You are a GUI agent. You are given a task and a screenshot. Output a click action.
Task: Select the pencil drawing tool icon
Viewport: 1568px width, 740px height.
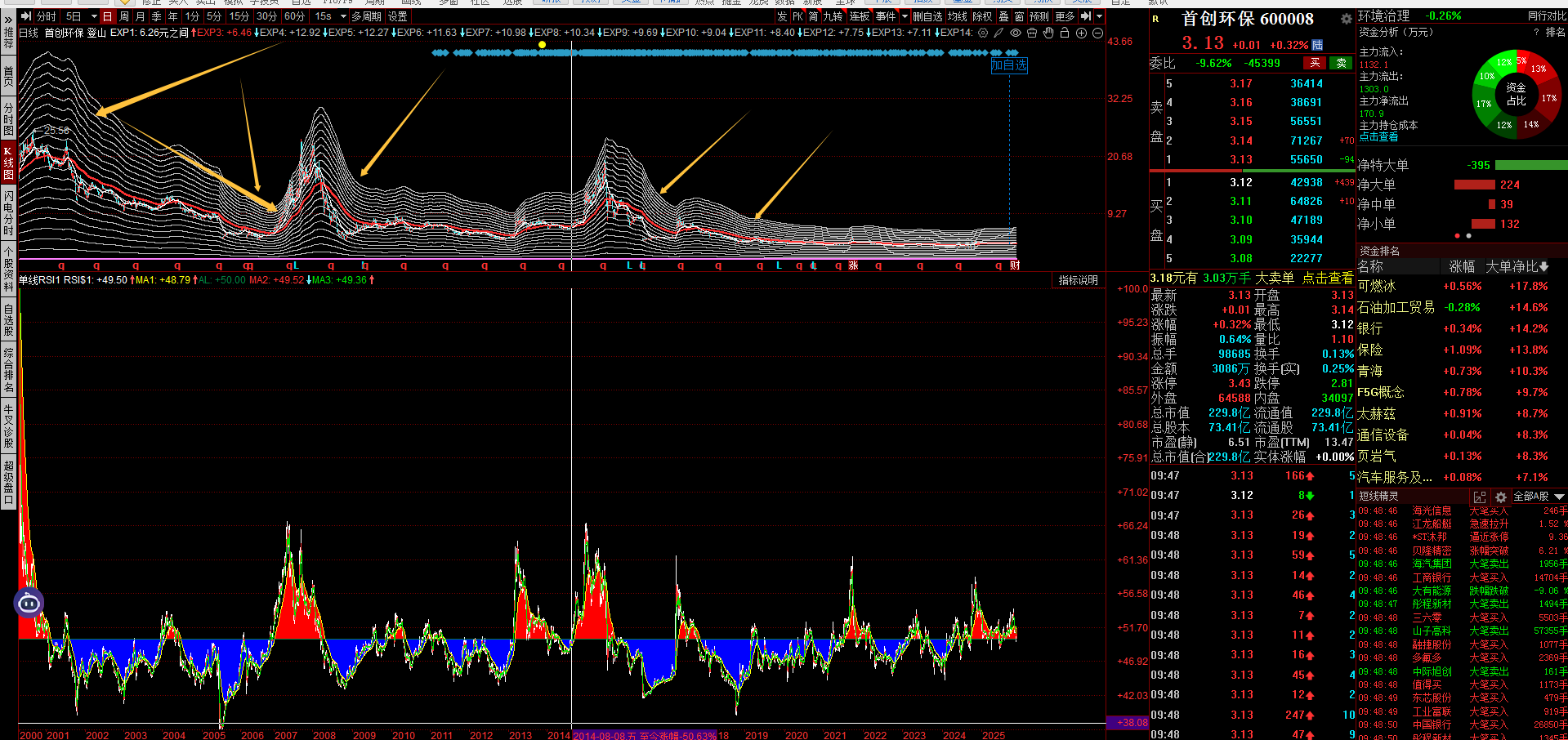point(998,33)
